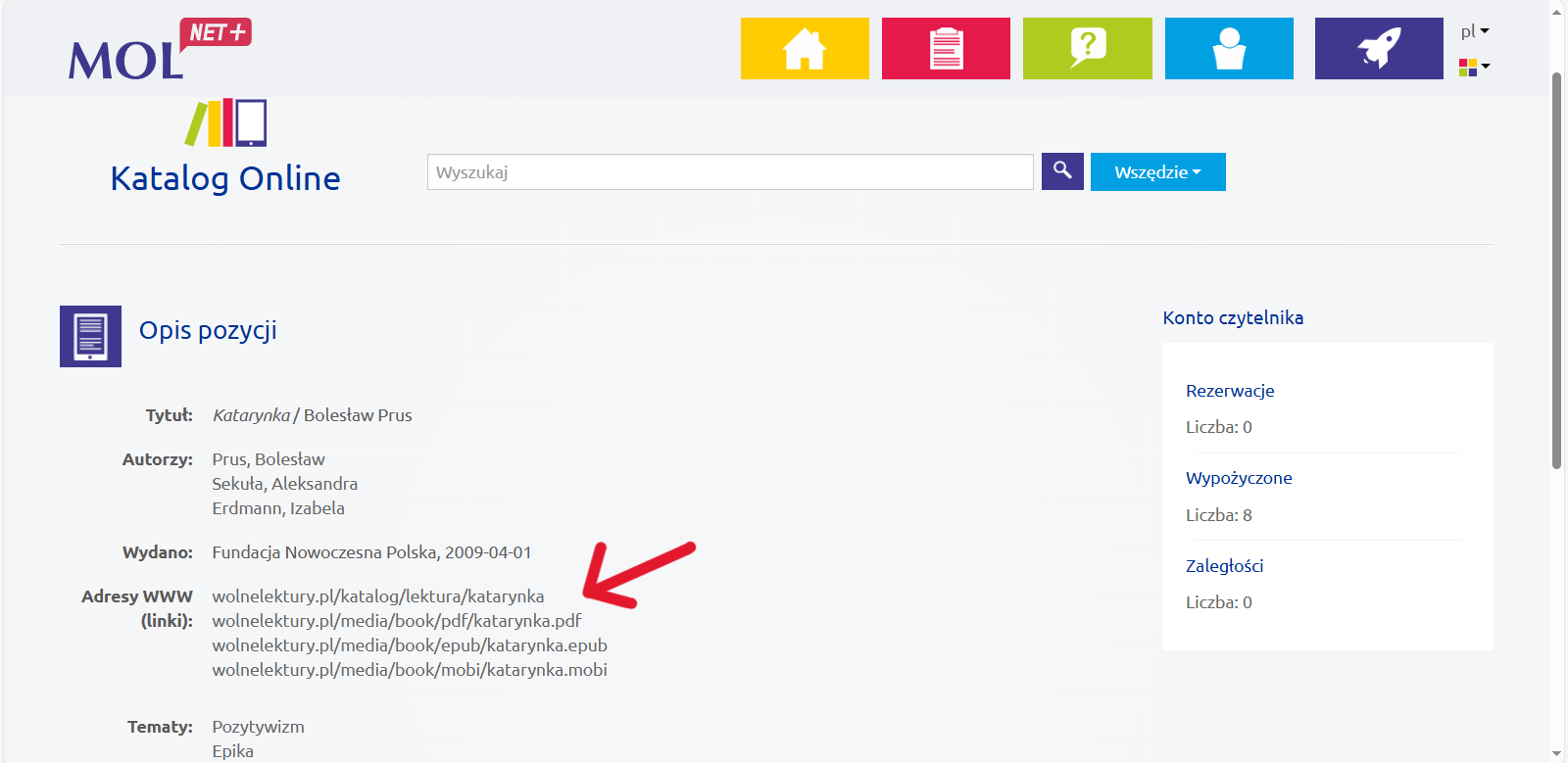1568x763 pixels.
Task: Click the Epika subject
Action: pos(232,750)
